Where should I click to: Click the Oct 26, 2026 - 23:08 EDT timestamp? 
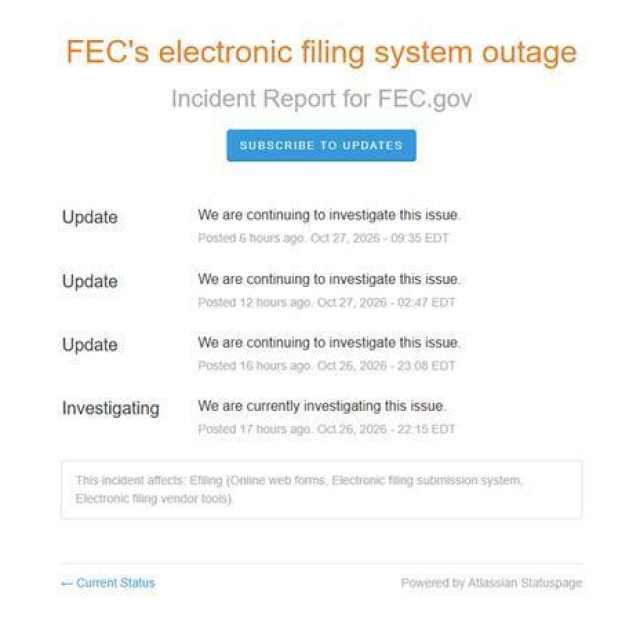coord(386,366)
